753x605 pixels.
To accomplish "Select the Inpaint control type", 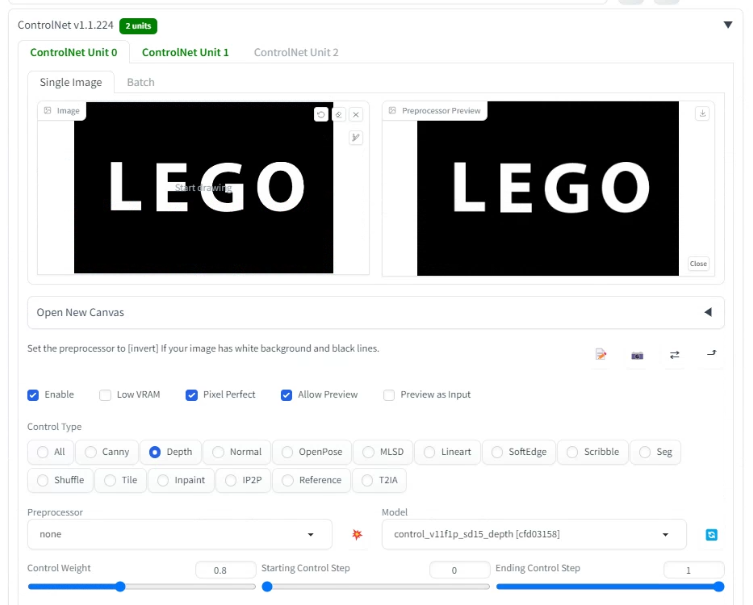I will (181, 480).
